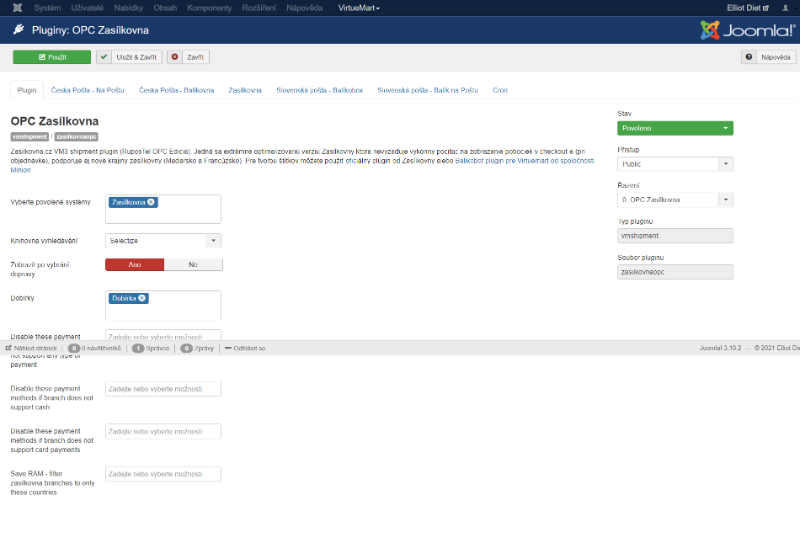
Task: Switch to Česká Pošta - Na Poštu tab
Action: pyautogui.click(x=88, y=90)
